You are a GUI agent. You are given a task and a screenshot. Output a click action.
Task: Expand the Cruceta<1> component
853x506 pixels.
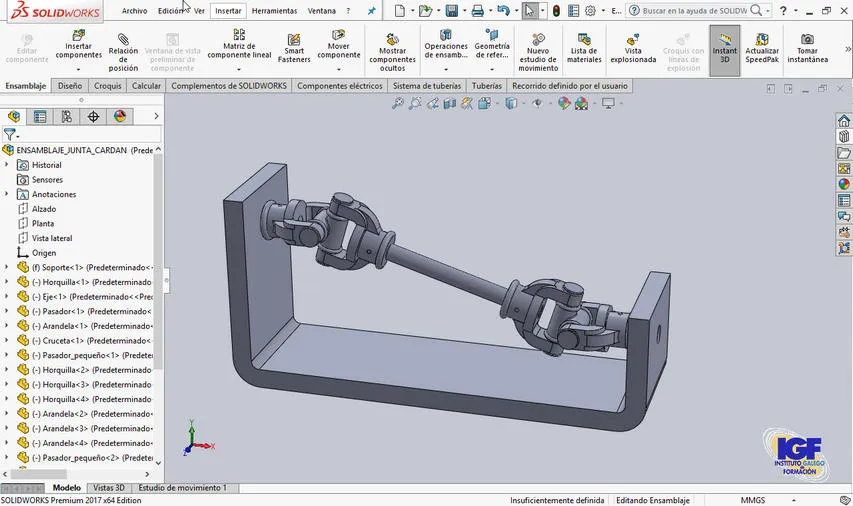(x=7, y=341)
